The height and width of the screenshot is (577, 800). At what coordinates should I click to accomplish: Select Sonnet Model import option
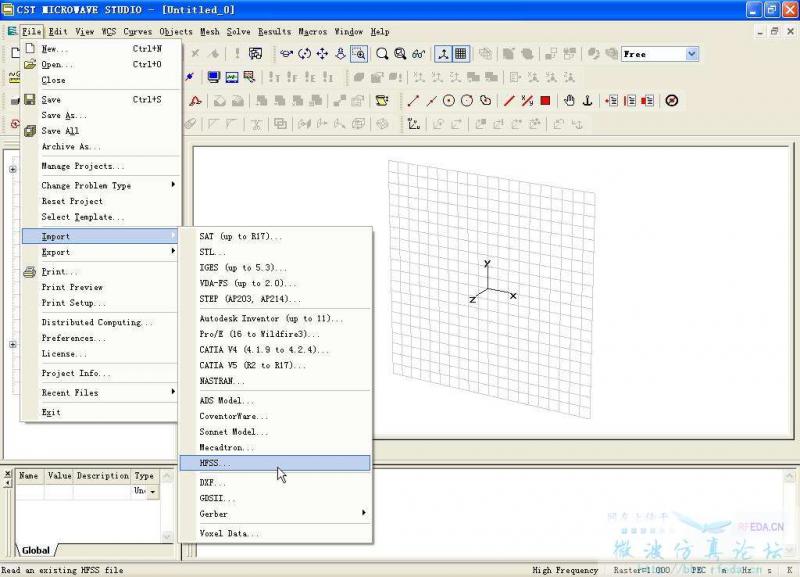pyautogui.click(x=276, y=432)
